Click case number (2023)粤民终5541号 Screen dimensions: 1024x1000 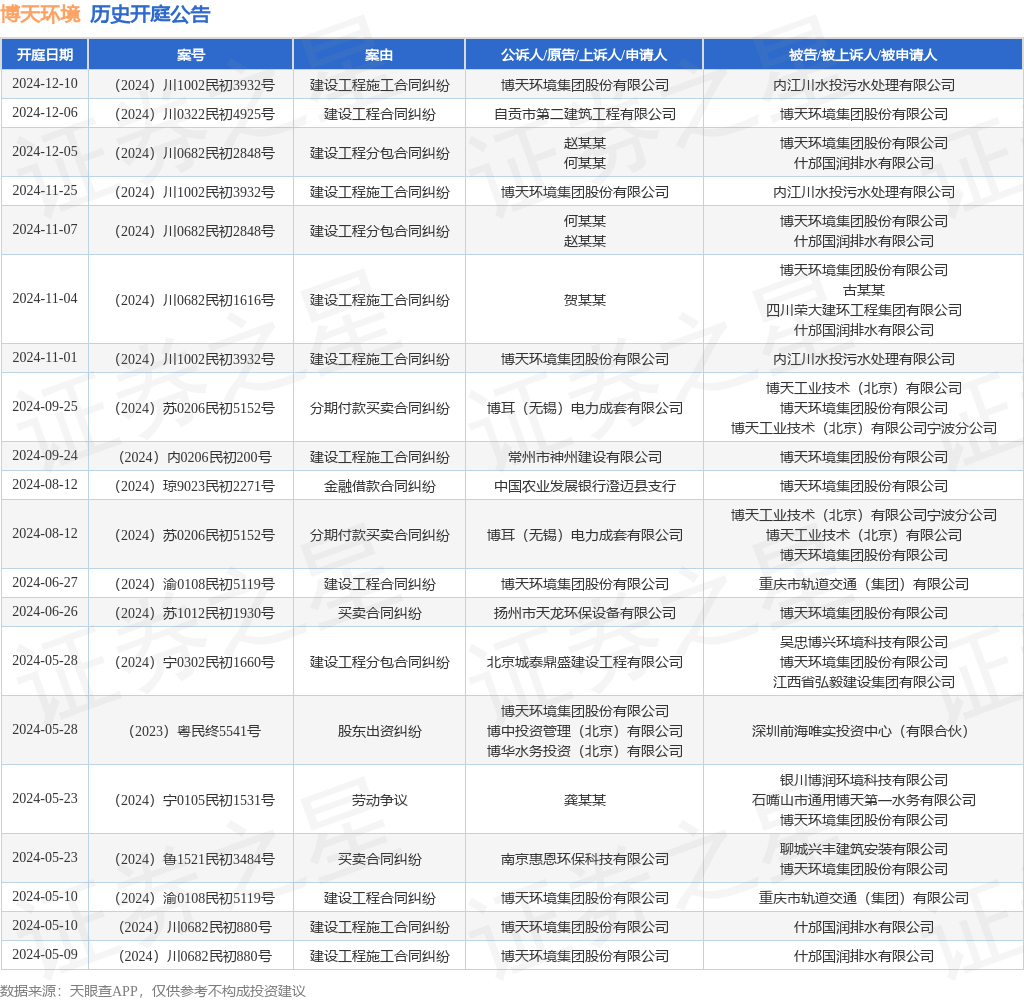pos(195,731)
